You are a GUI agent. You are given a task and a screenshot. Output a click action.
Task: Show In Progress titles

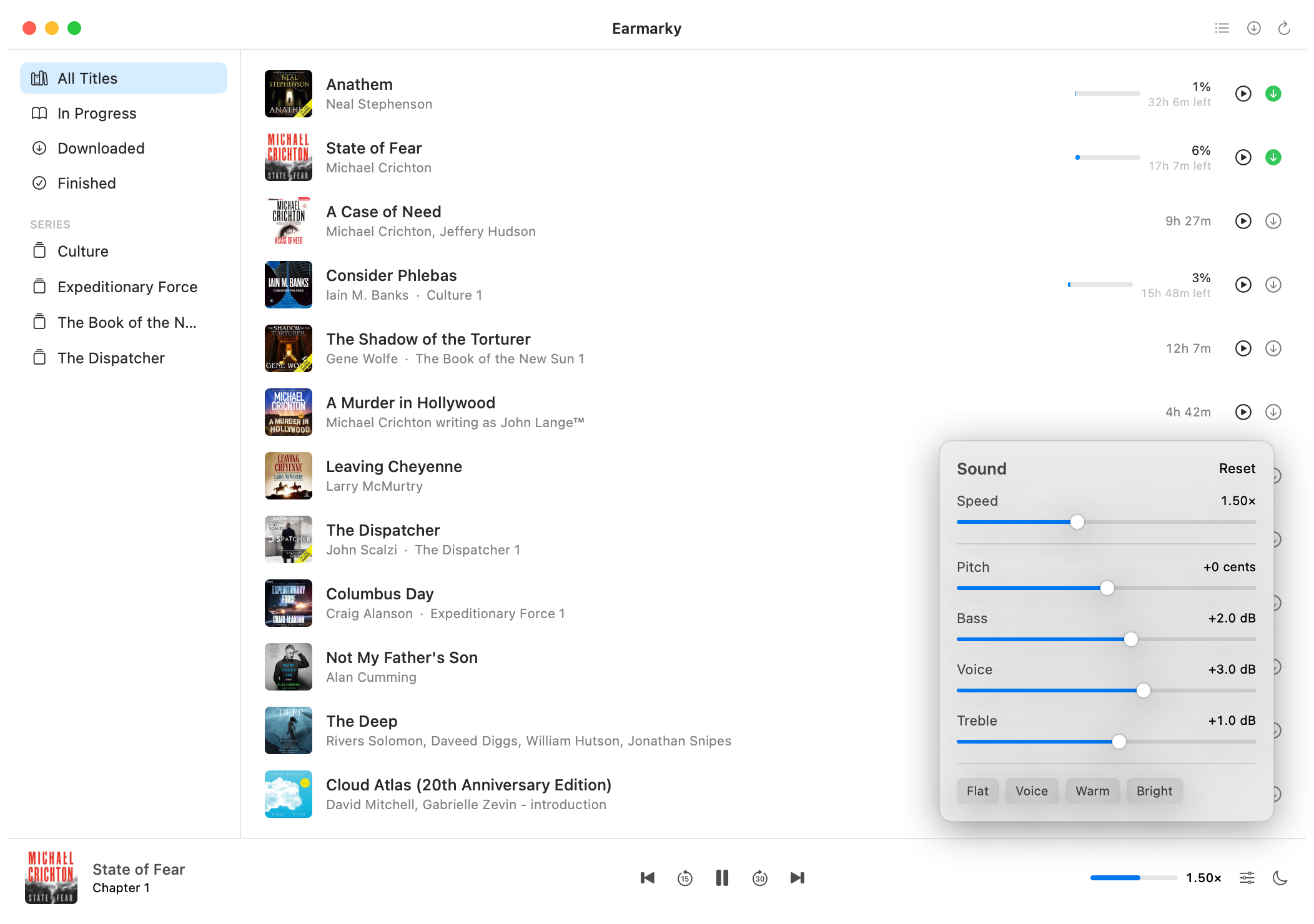[x=124, y=113]
